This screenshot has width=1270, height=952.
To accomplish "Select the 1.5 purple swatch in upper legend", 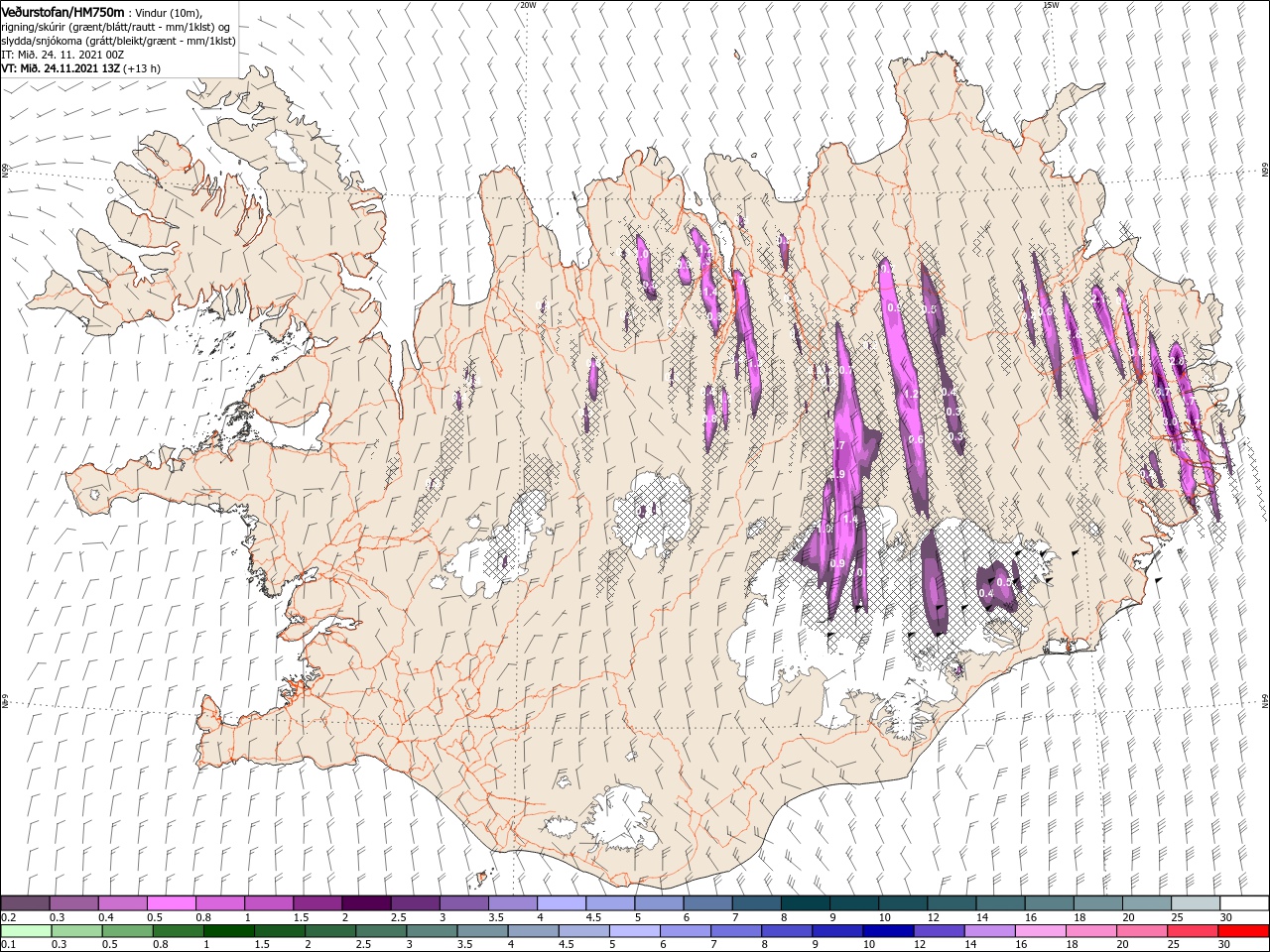I will pos(317,903).
